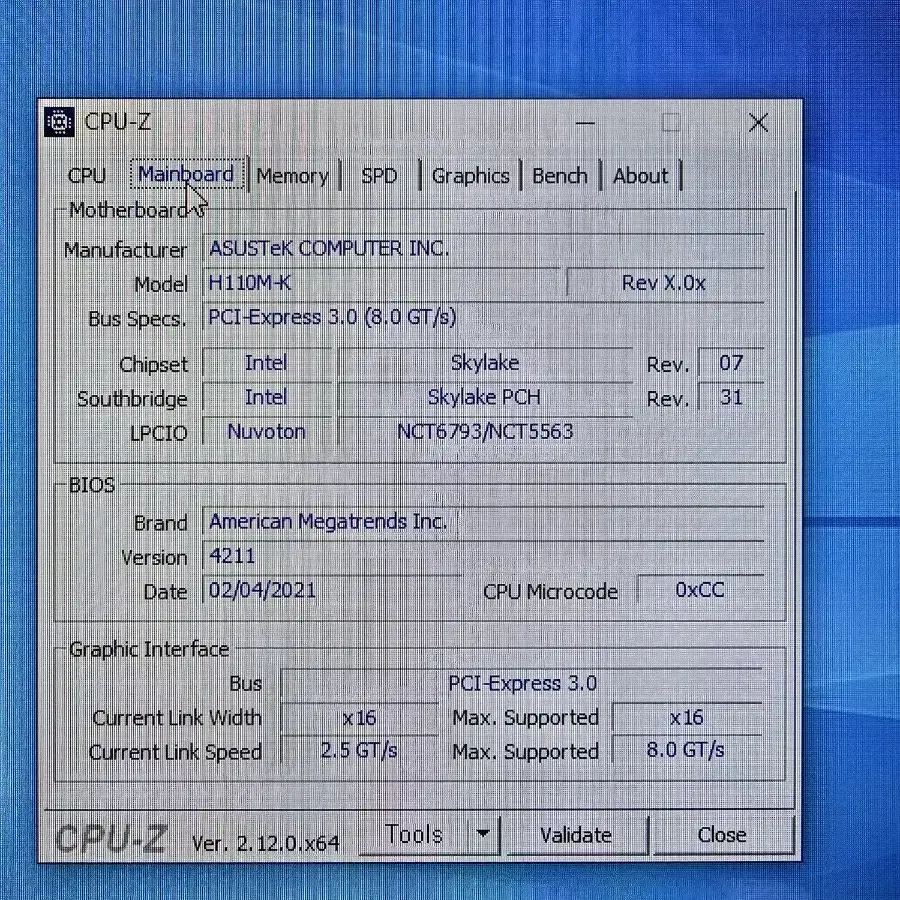Screen dimensions: 900x900
Task: Click the southbridge vendor Intel field
Action: click(267, 397)
